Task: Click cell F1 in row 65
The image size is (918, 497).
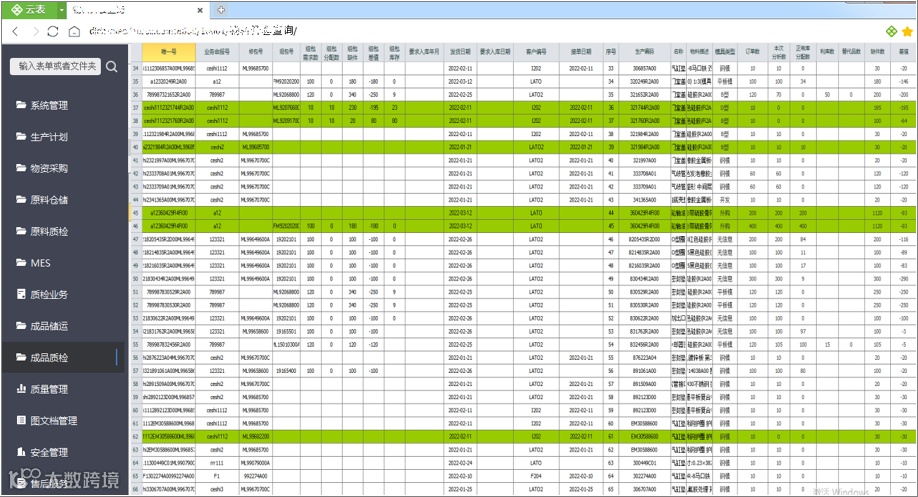Action: [x=217, y=477]
